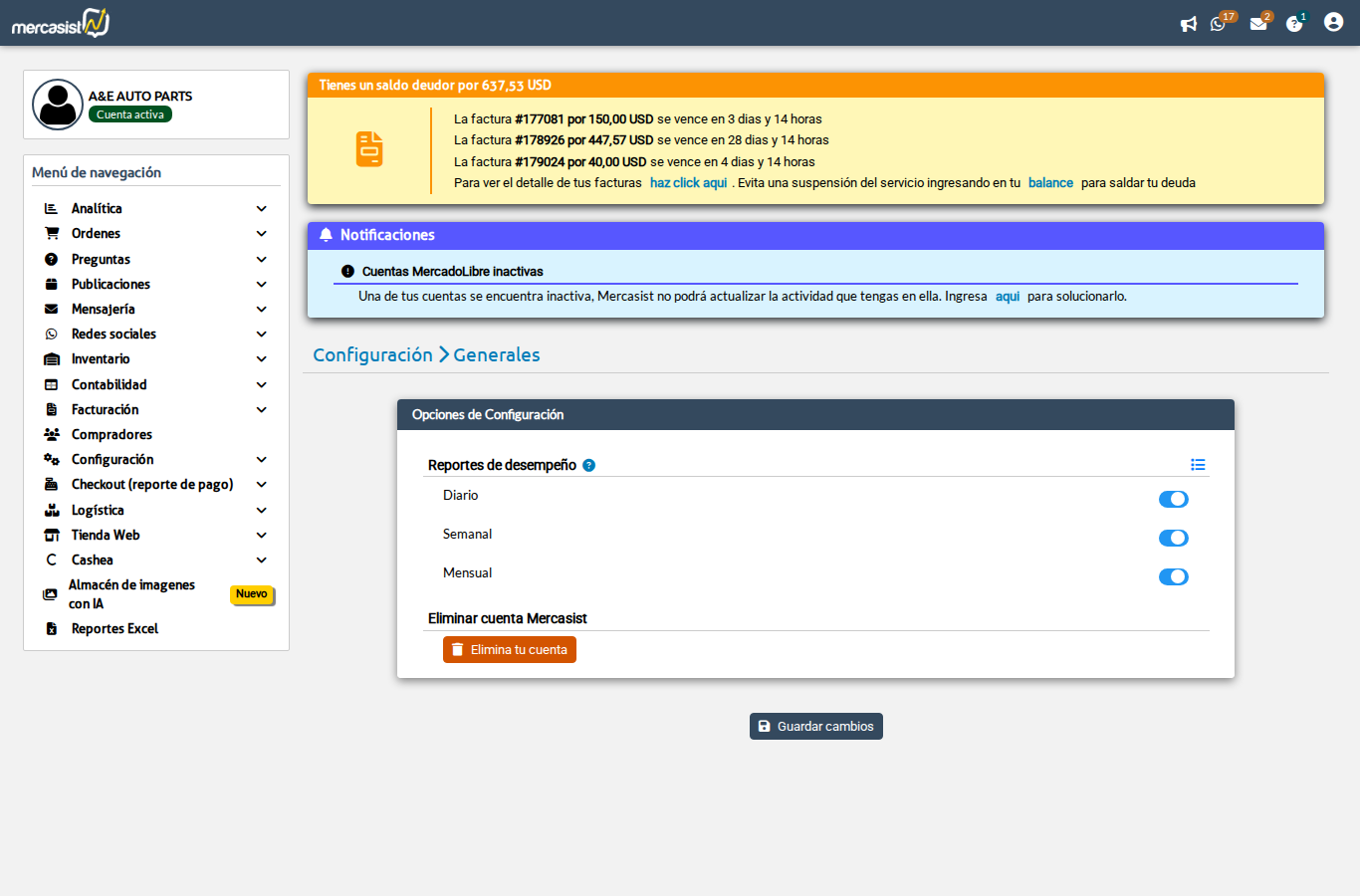Click Guardar cambios button
Viewport: 1360px width, 896px height.
click(816, 727)
